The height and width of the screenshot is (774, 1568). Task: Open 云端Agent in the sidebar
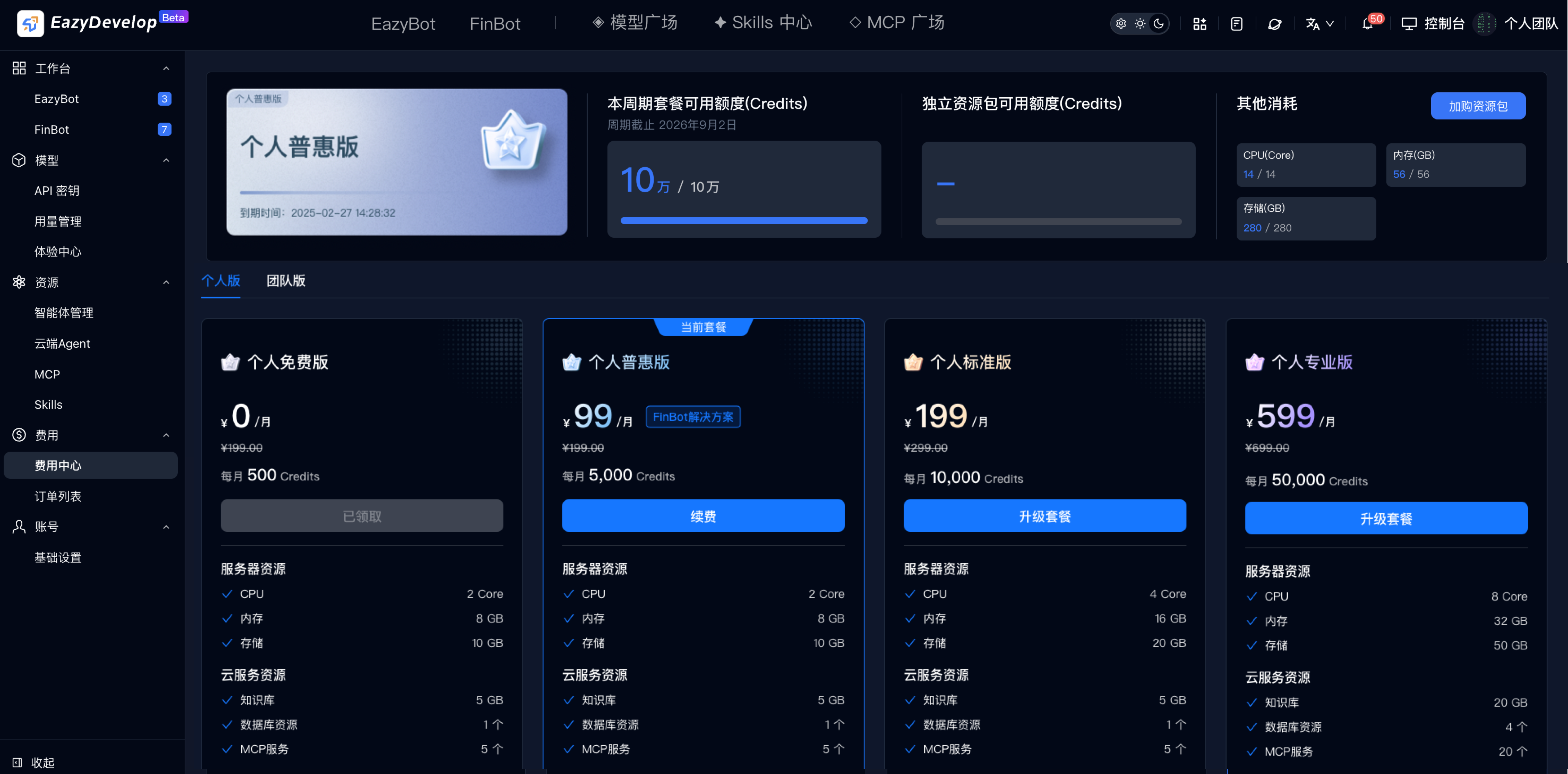point(91,344)
